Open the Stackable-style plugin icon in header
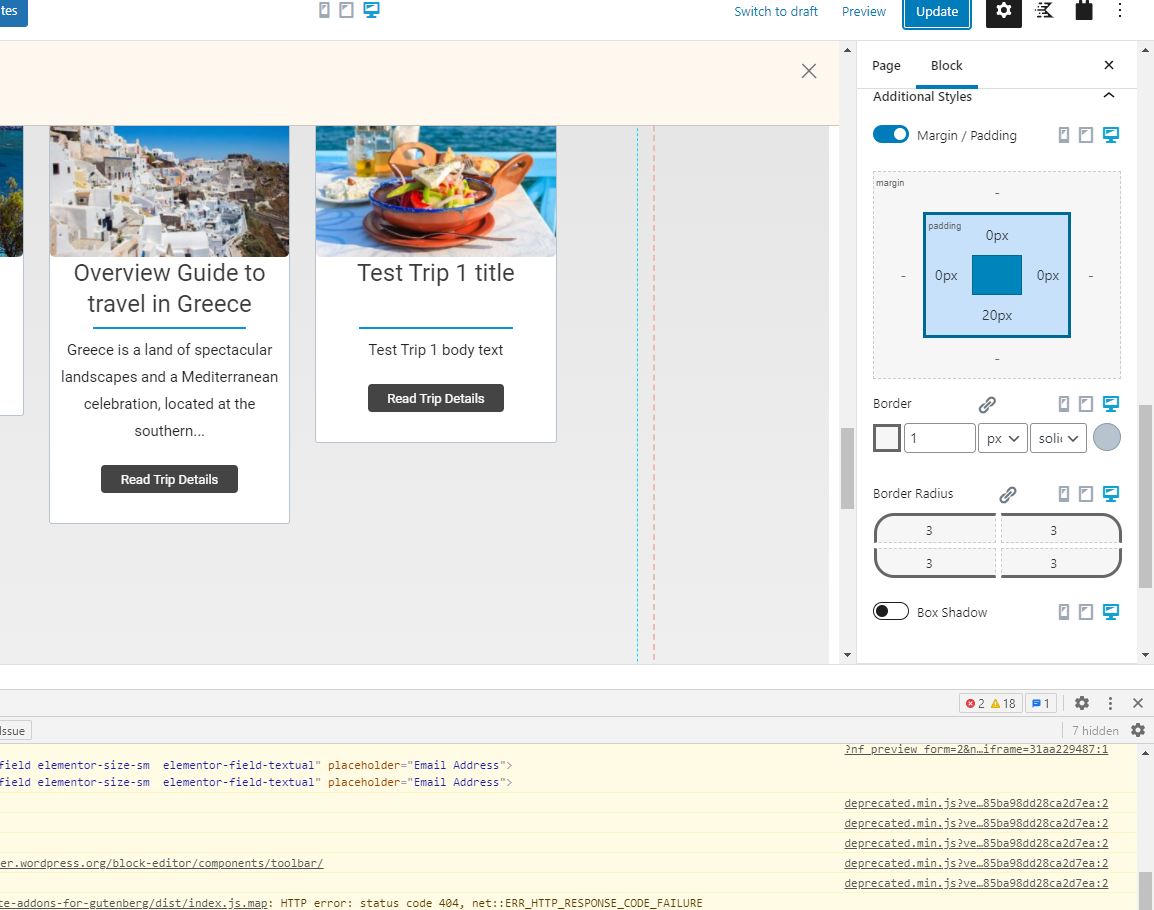The image size is (1154, 910). (x=1044, y=10)
